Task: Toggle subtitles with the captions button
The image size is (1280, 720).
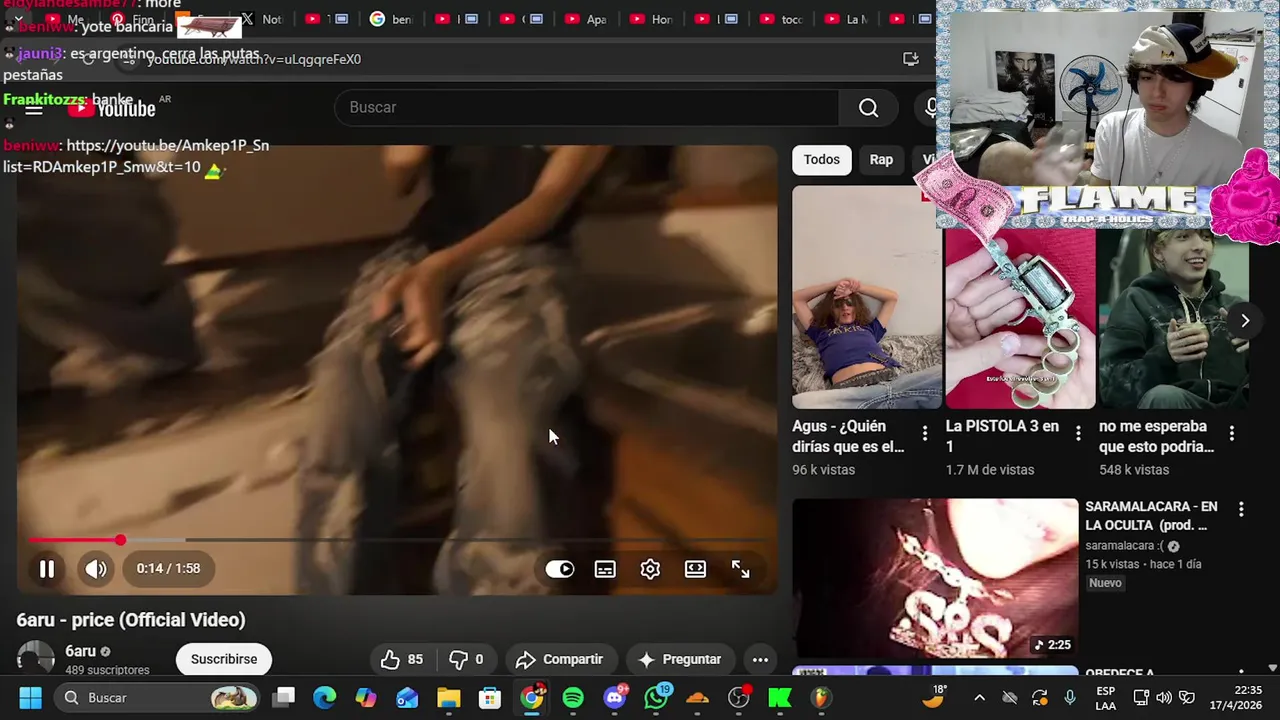Action: [x=605, y=569]
